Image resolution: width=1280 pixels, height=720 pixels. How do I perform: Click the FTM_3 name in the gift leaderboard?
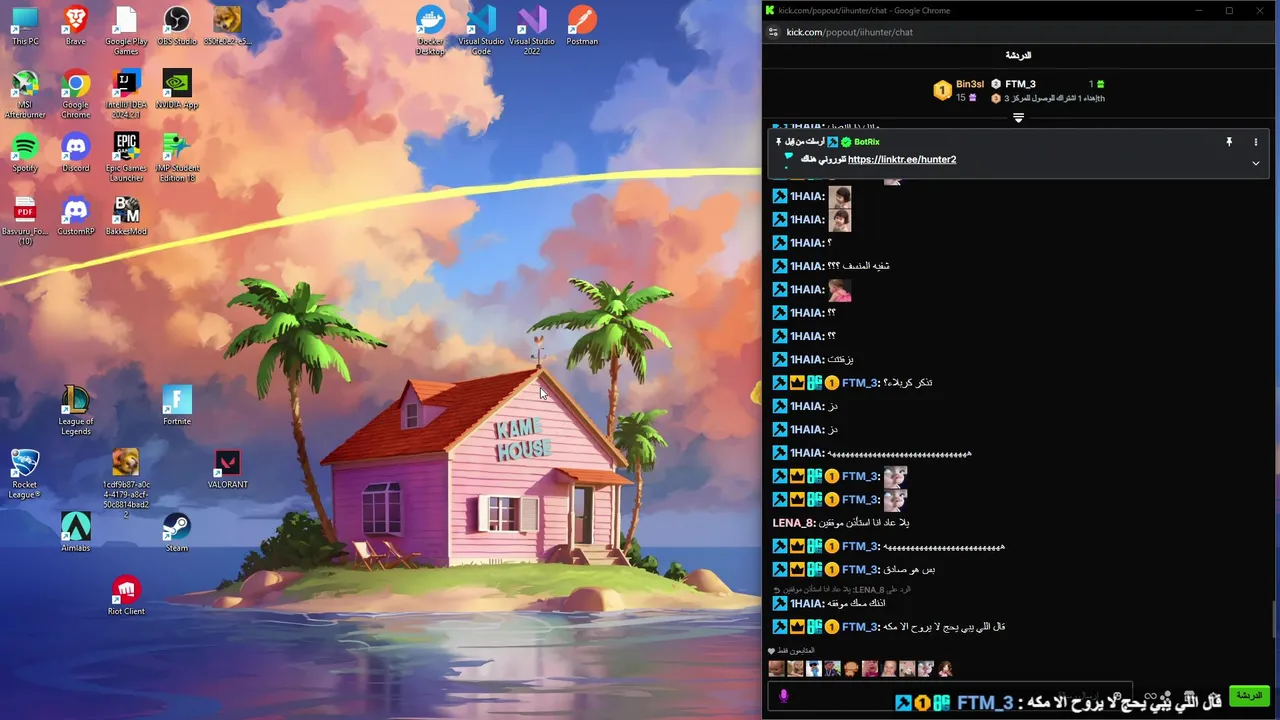[1020, 84]
